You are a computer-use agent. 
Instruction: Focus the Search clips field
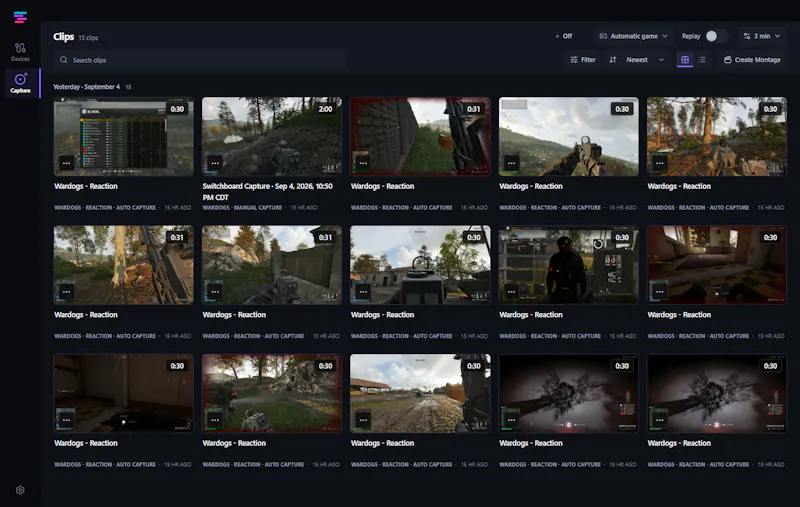click(x=200, y=60)
